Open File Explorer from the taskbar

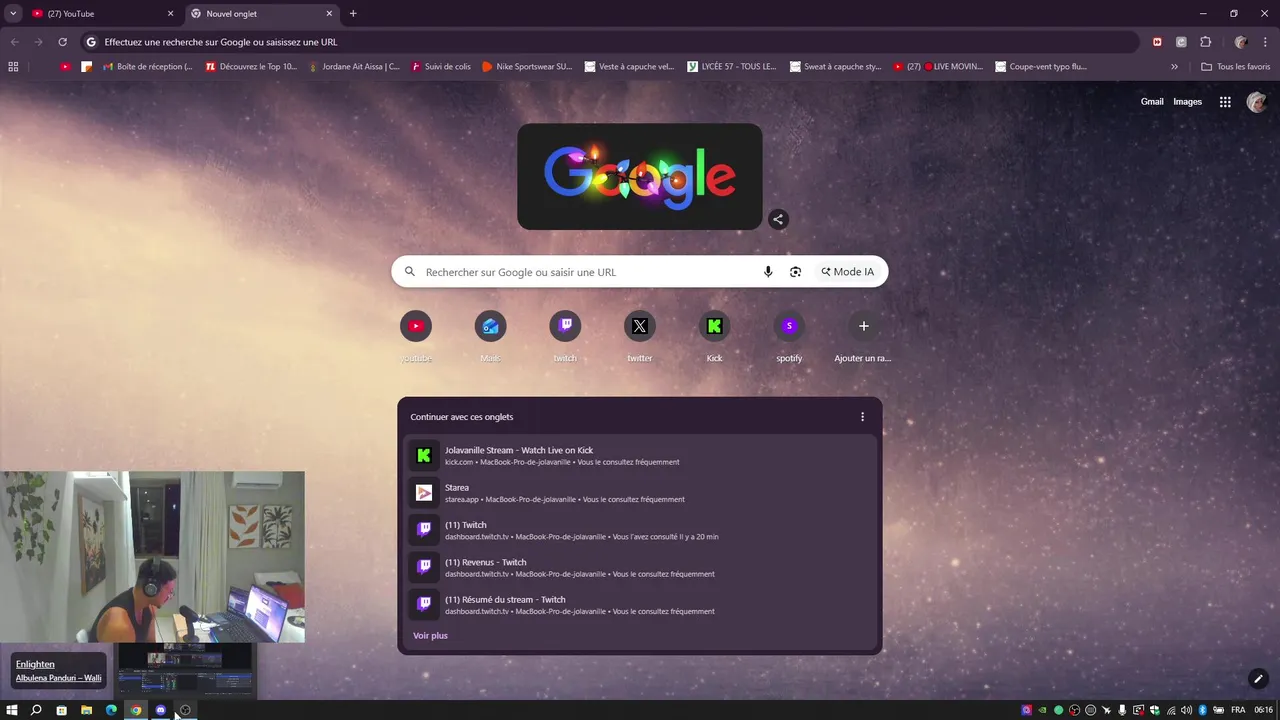(86, 710)
